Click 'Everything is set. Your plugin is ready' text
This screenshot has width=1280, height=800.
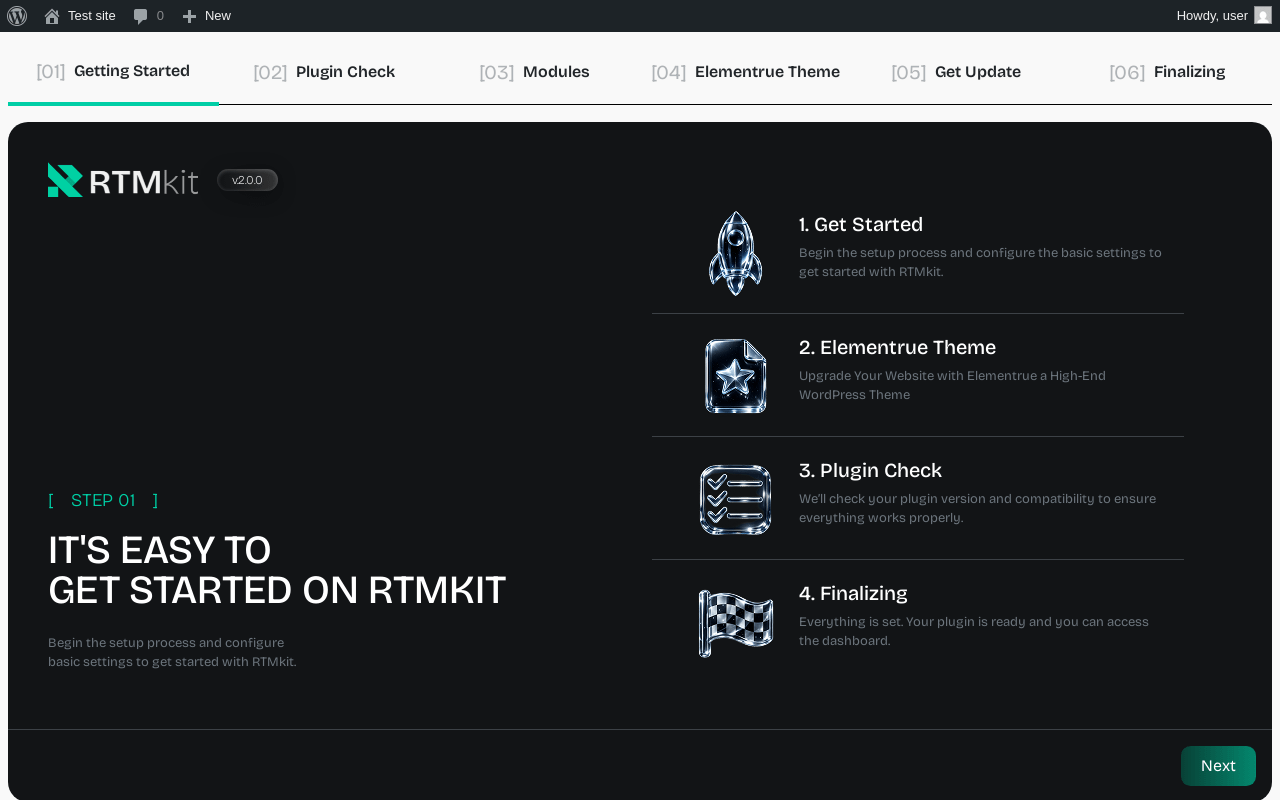coord(974,631)
